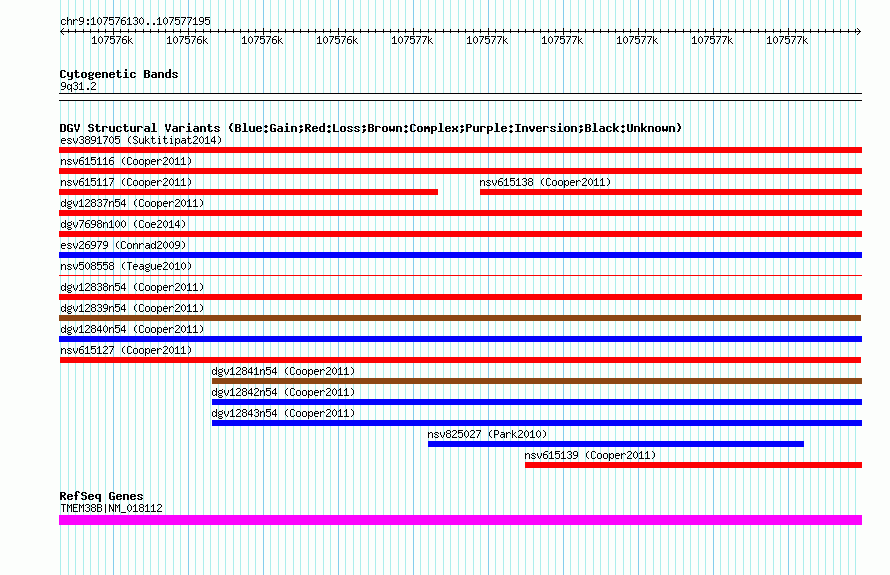Open the nsv825027 (Park2010) label
This screenshot has width=890, height=575.
tap(487, 434)
